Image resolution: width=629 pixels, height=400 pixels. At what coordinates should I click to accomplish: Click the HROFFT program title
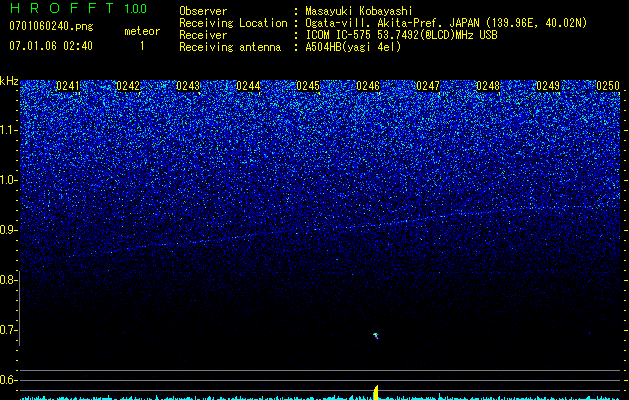click(x=63, y=8)
